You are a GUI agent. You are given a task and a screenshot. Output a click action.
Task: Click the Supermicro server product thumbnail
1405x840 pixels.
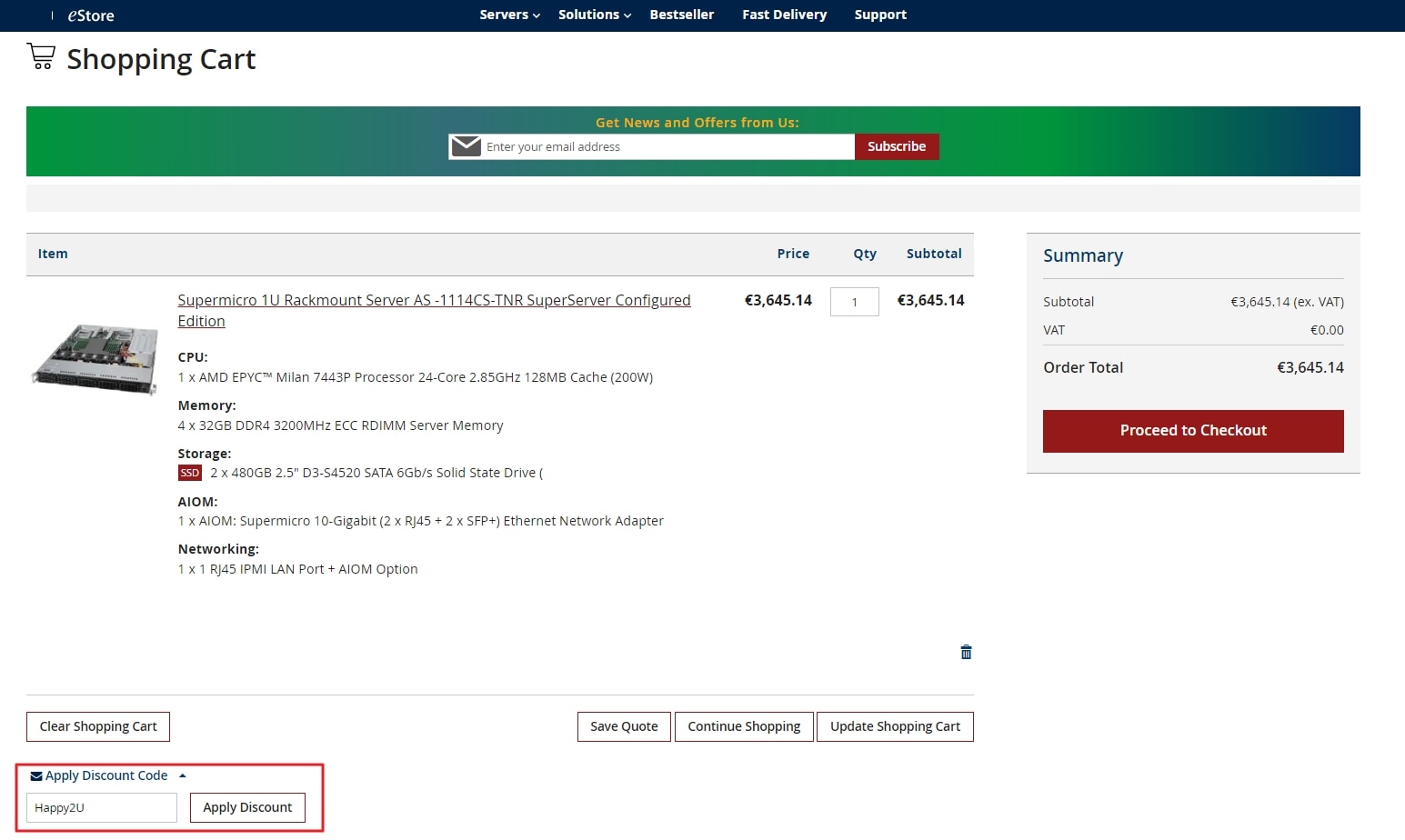tap(94, 358)
